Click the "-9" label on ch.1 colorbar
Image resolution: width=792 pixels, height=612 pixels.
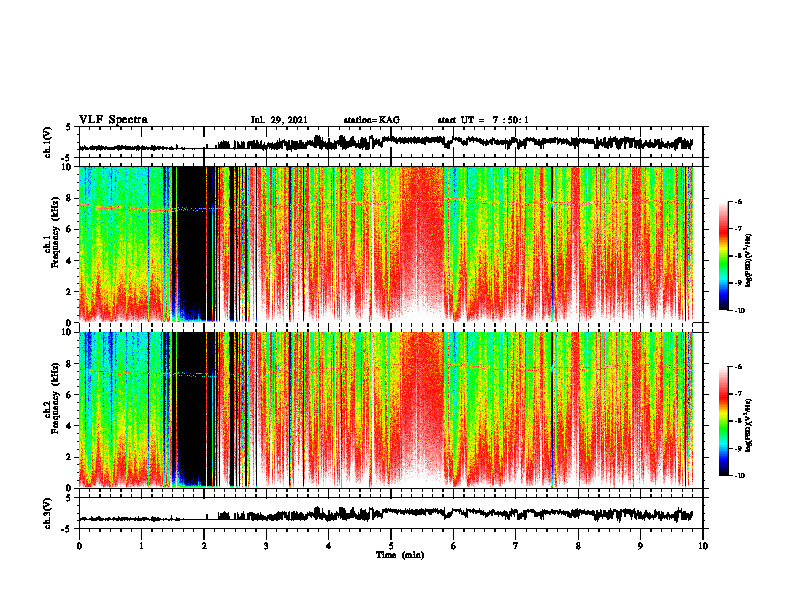click(x=740, y=283)
